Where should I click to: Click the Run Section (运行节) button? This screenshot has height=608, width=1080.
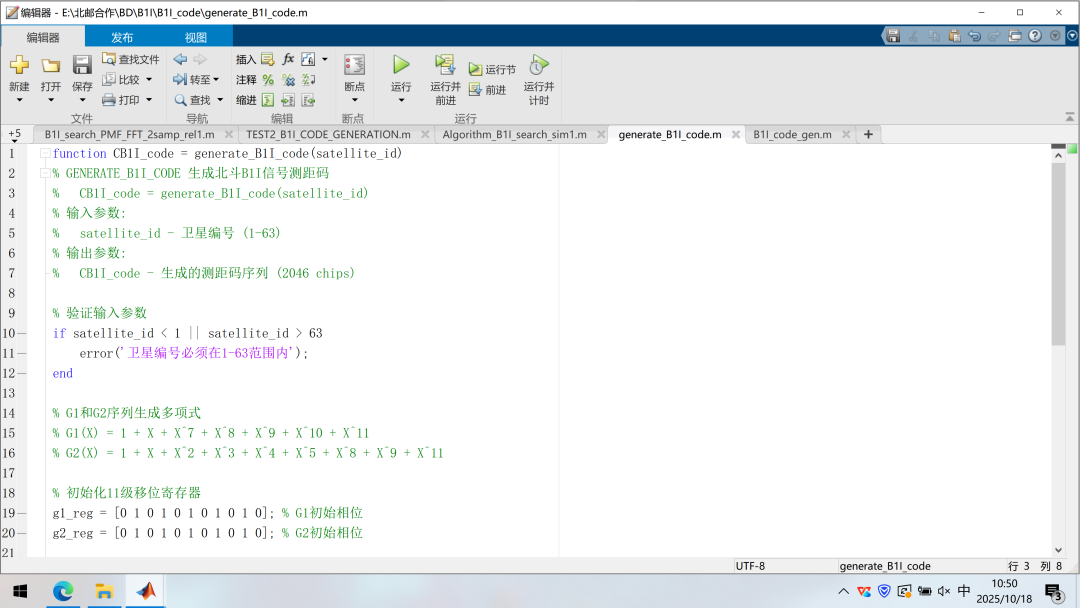492,70
